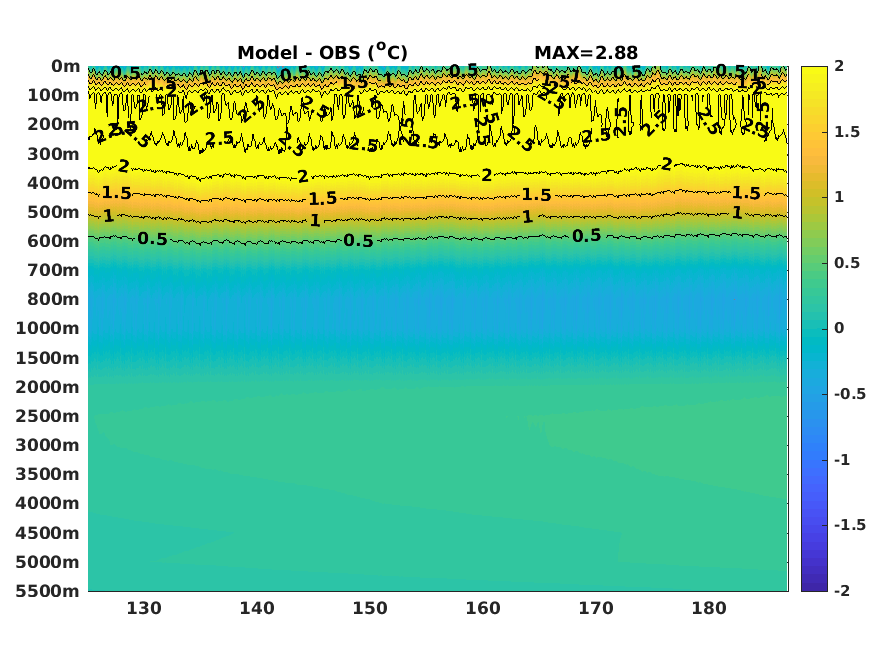Select the "170" longitude axis label

(596, 608)
